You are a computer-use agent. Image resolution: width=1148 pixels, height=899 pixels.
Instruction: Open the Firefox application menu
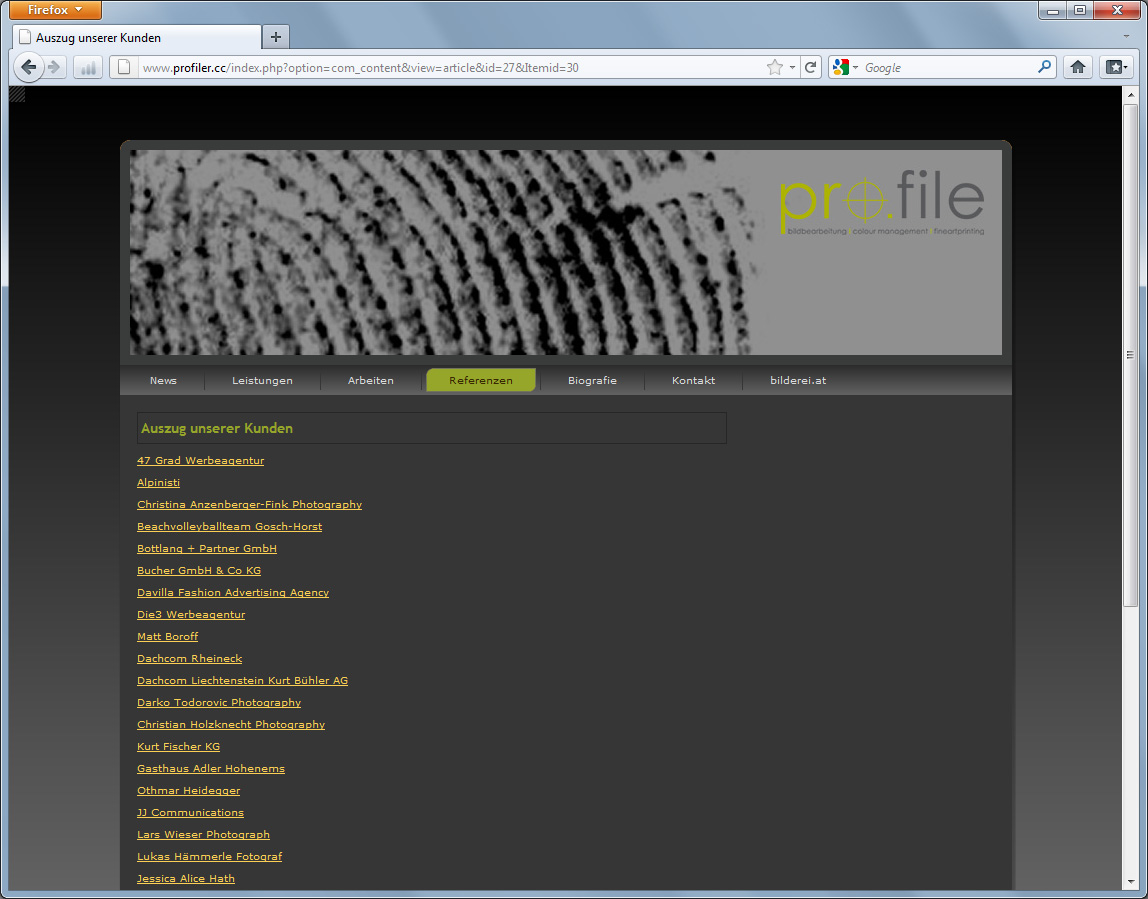click(x=56, y=10)
